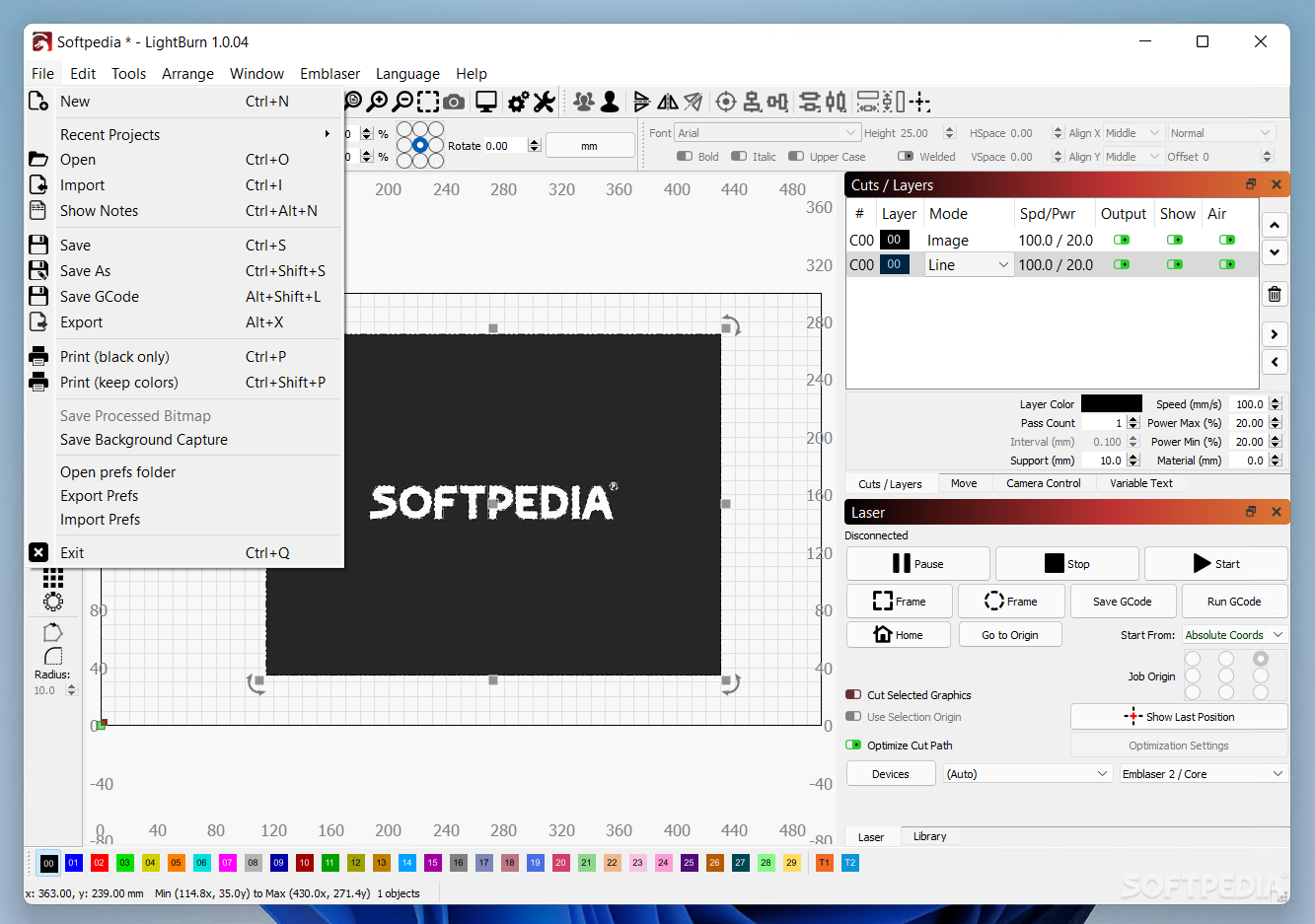Click the trash delete layer icon

coord(1275,294)
